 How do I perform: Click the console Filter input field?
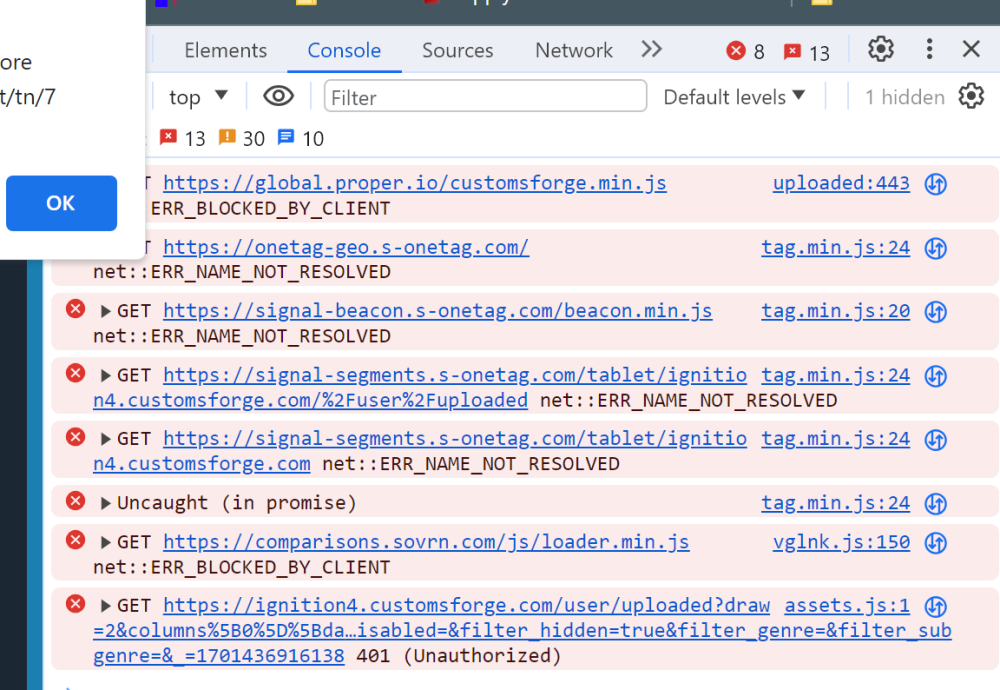point(485,97)
